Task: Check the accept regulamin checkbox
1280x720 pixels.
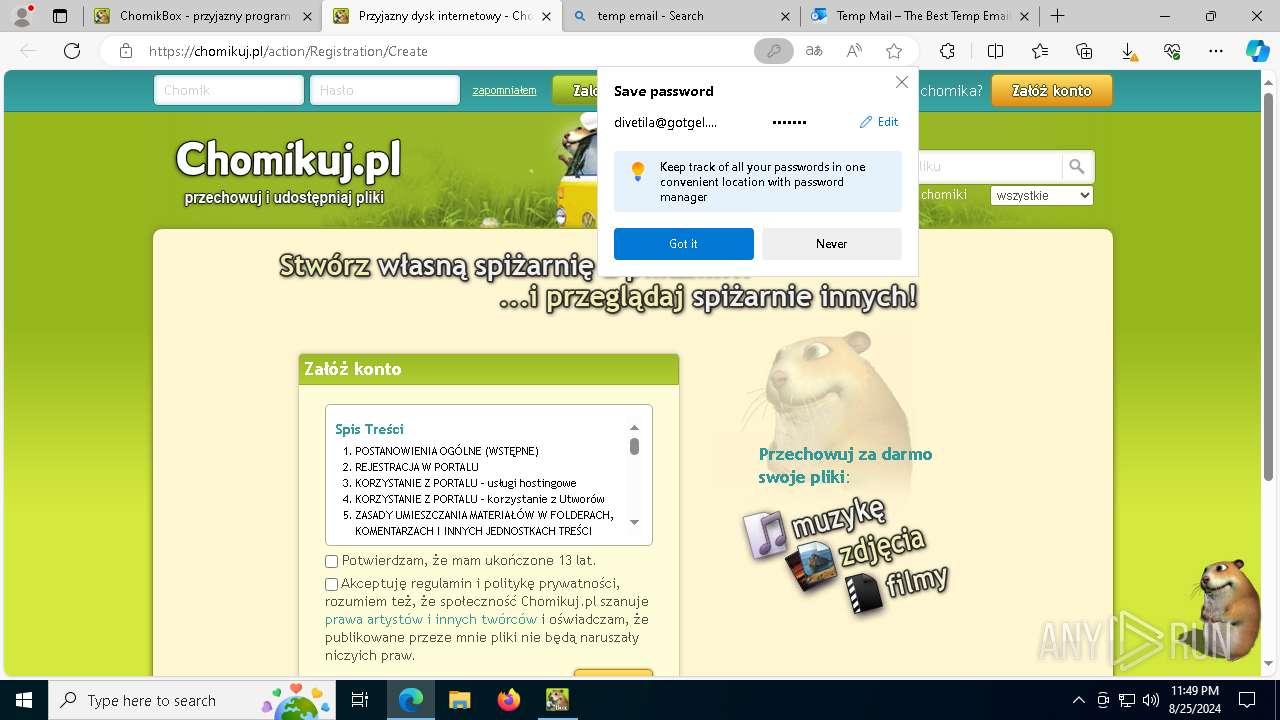Action: pyautogui.click(x=332, y=584)
